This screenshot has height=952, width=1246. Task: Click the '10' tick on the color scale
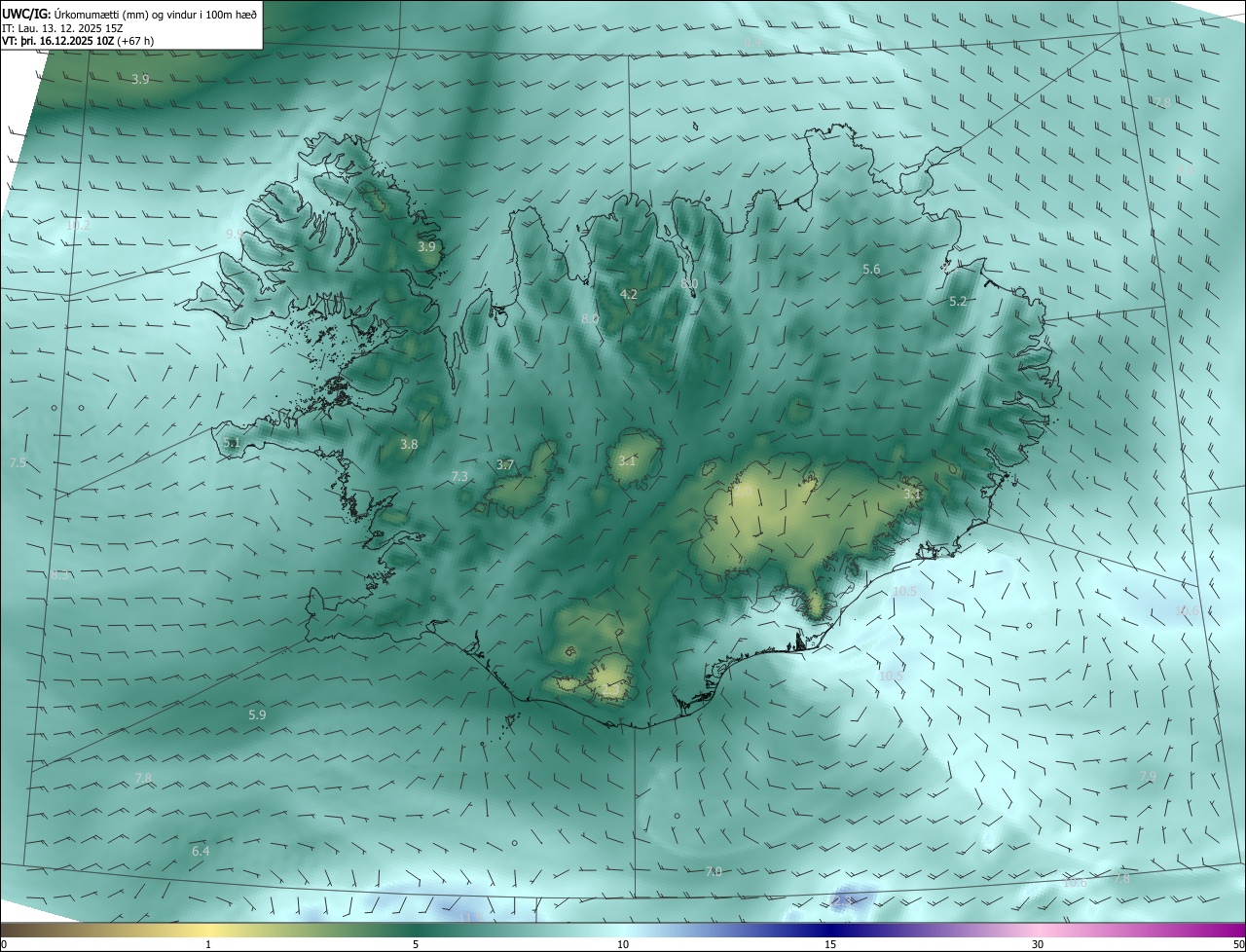tap(623, 944)
